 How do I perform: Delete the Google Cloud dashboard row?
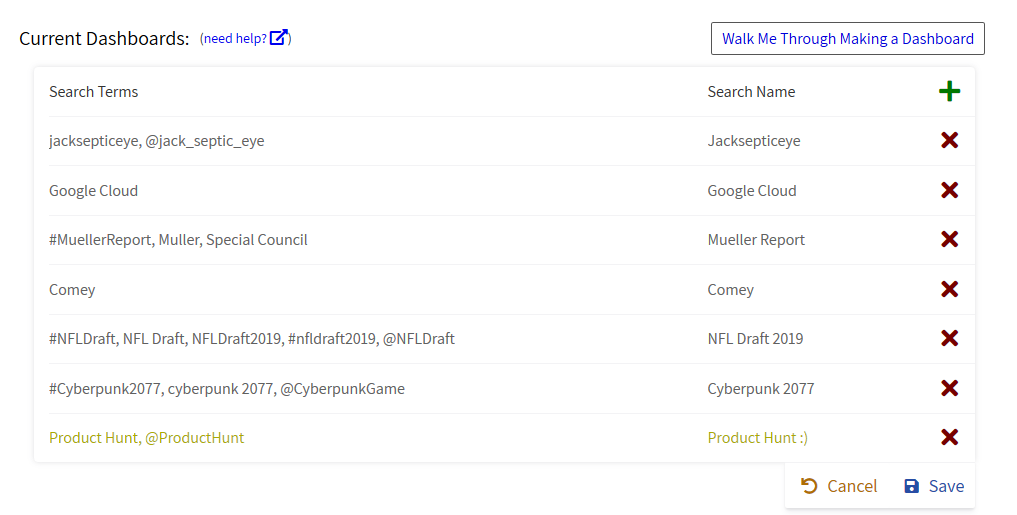[x=949, y=190]
